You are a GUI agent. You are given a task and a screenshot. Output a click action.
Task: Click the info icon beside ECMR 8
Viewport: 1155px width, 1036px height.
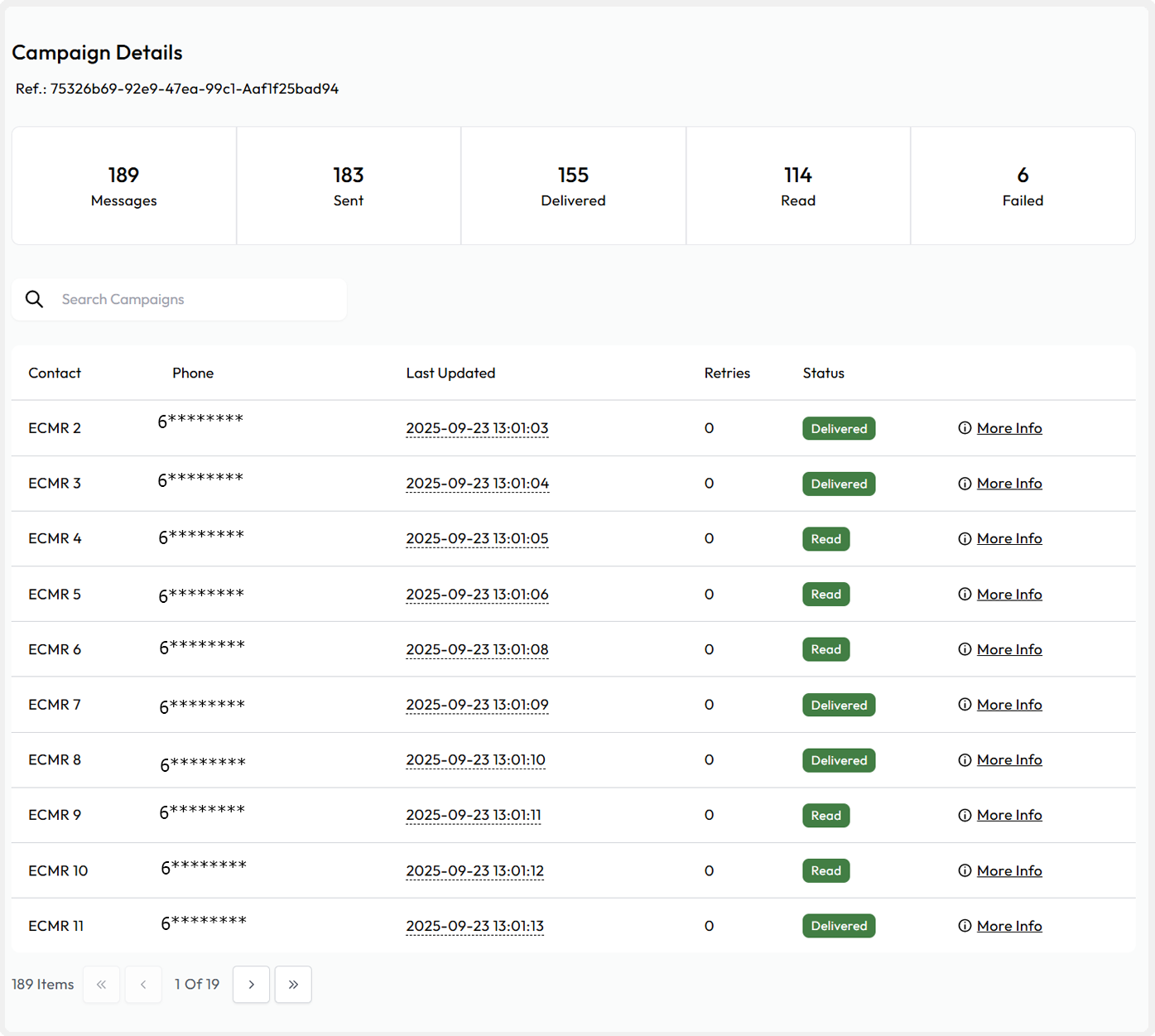coord(965,760)
